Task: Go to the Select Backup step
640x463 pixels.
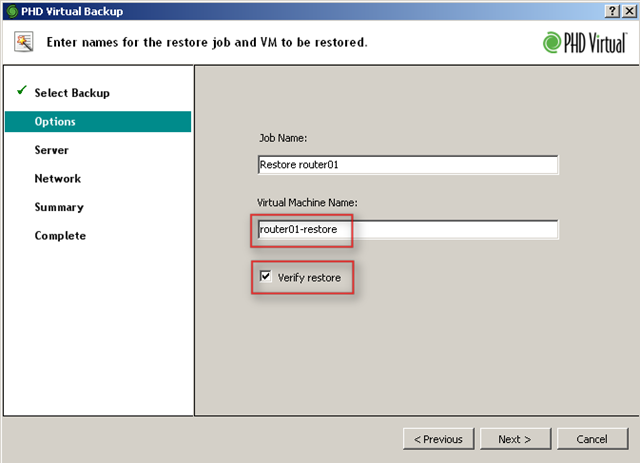Action: (x=72, y=93)
